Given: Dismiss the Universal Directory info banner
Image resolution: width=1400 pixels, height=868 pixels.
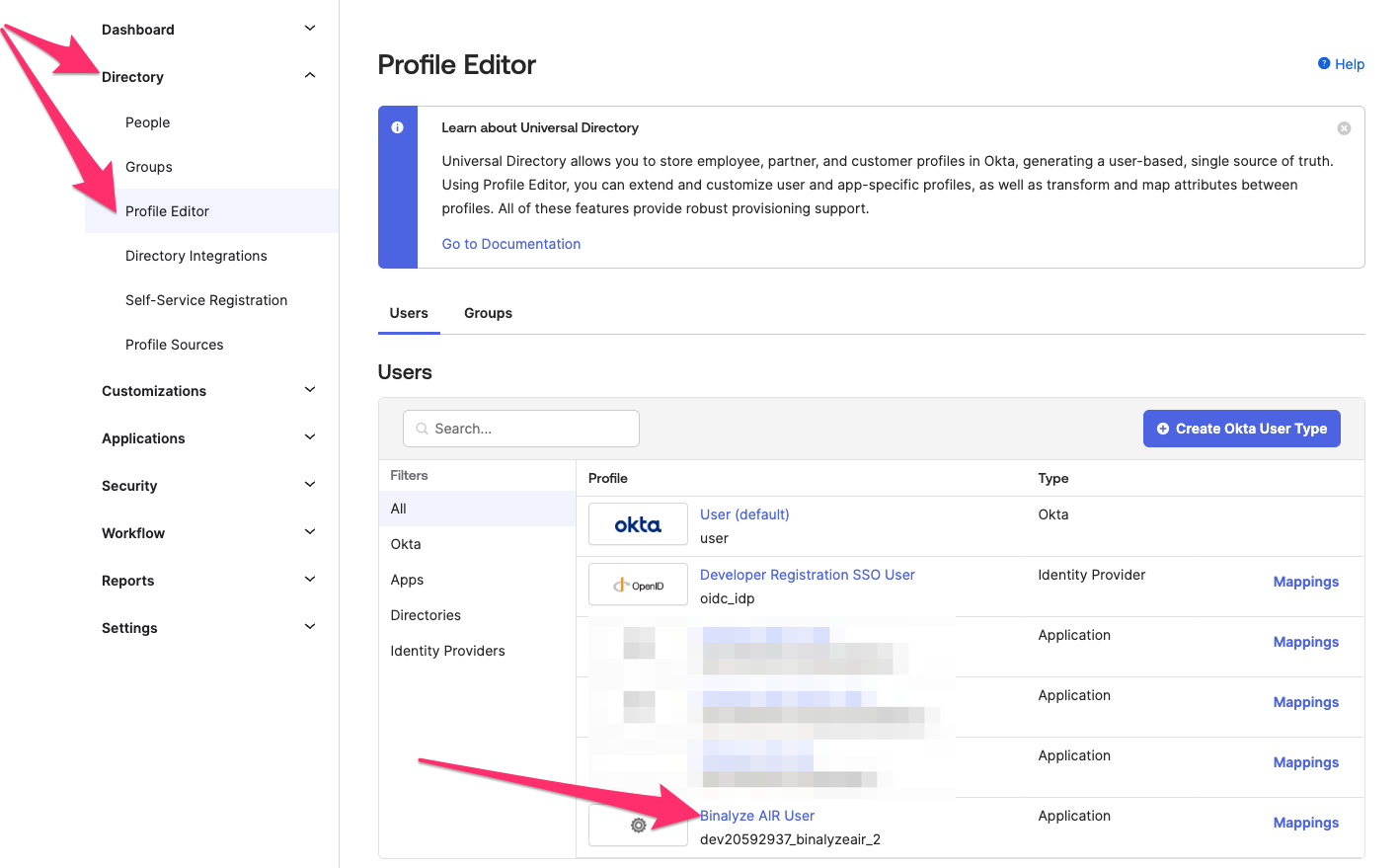Looking at the screenshot, I should pos(1344,128).
